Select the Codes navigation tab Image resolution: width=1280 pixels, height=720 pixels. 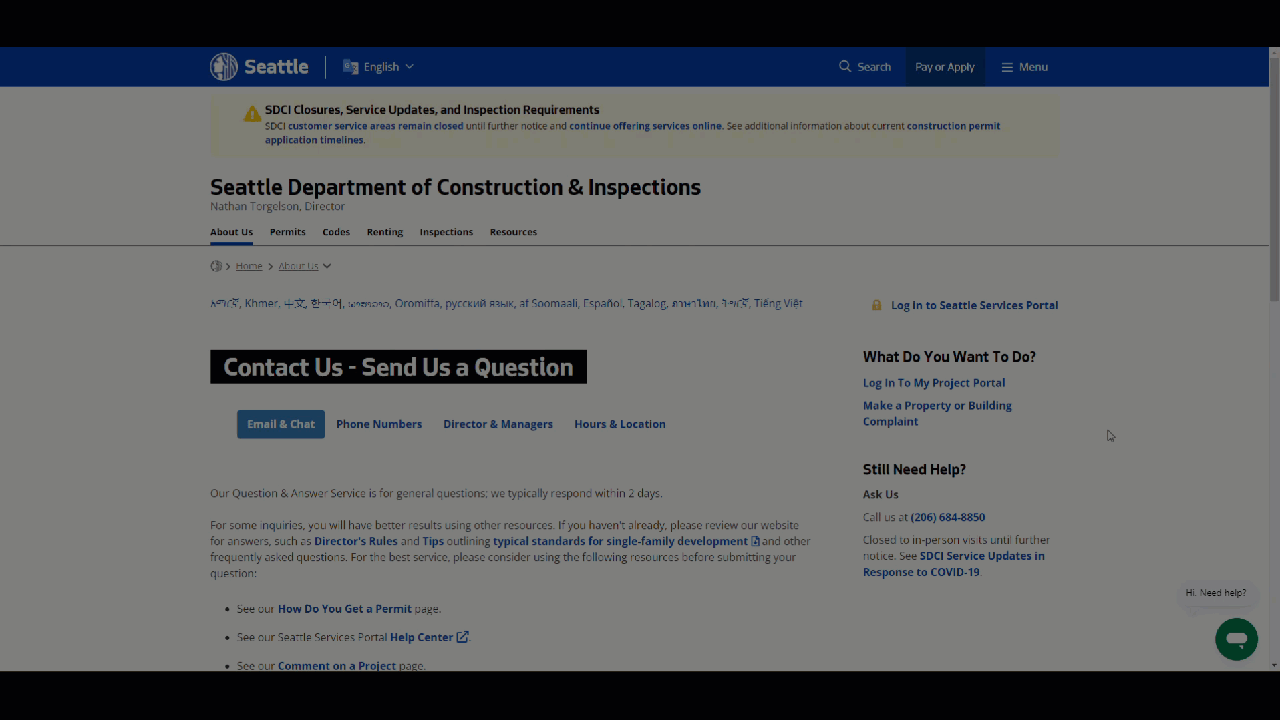coord(336,232)
